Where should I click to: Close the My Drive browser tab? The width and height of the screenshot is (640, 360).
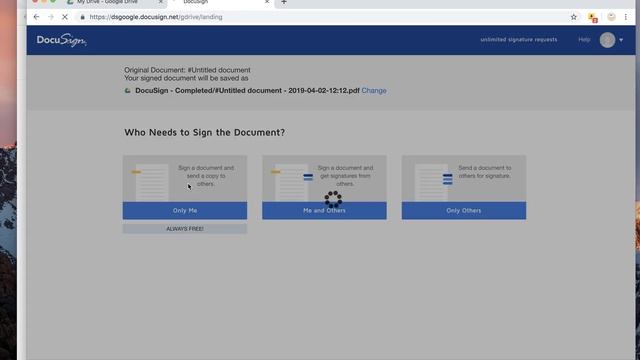pos(160,2)
